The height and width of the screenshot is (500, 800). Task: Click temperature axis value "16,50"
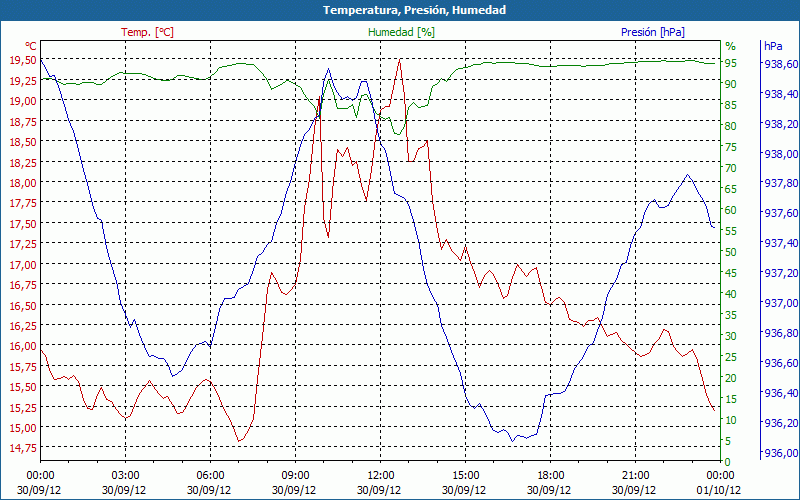[23, 305]
